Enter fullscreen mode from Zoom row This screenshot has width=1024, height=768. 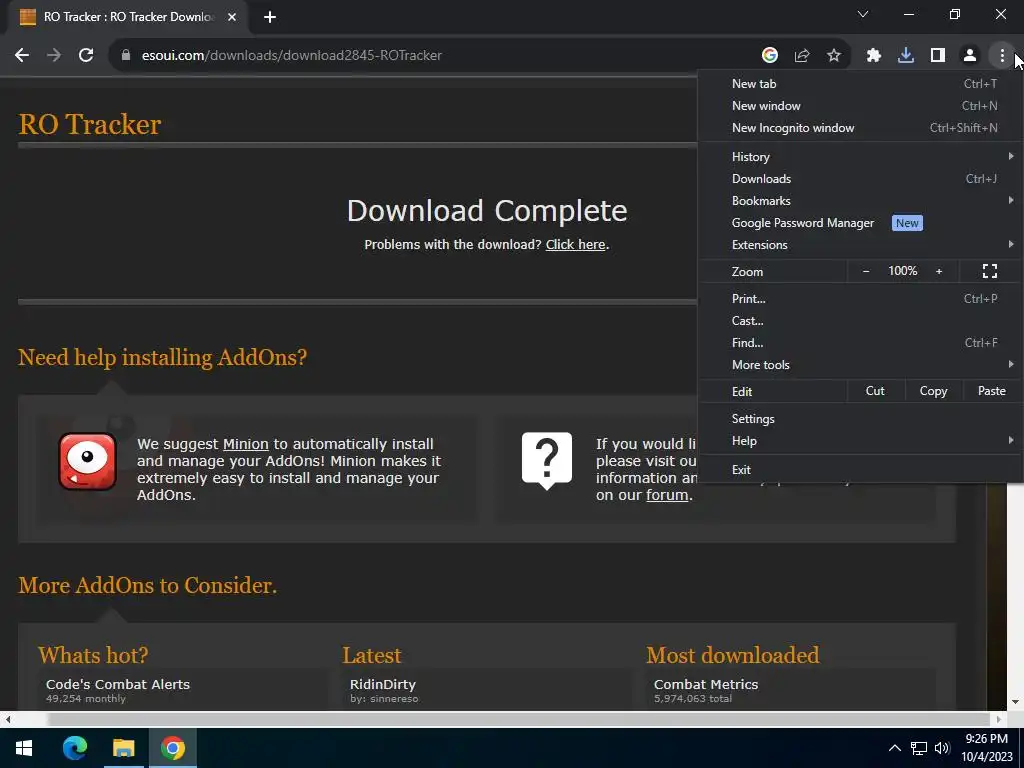point(990,271)
